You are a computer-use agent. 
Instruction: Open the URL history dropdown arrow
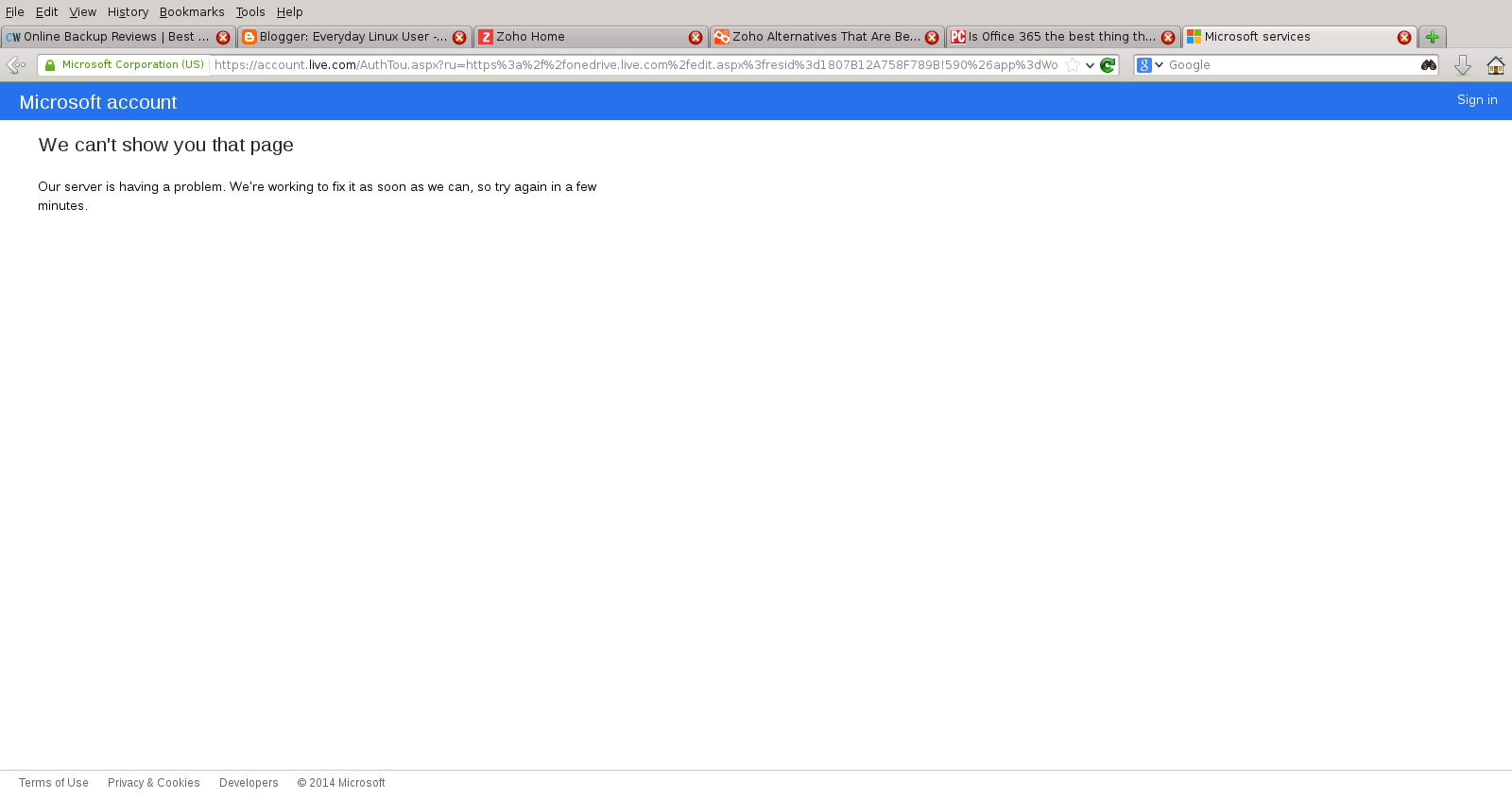(1090, 65)
